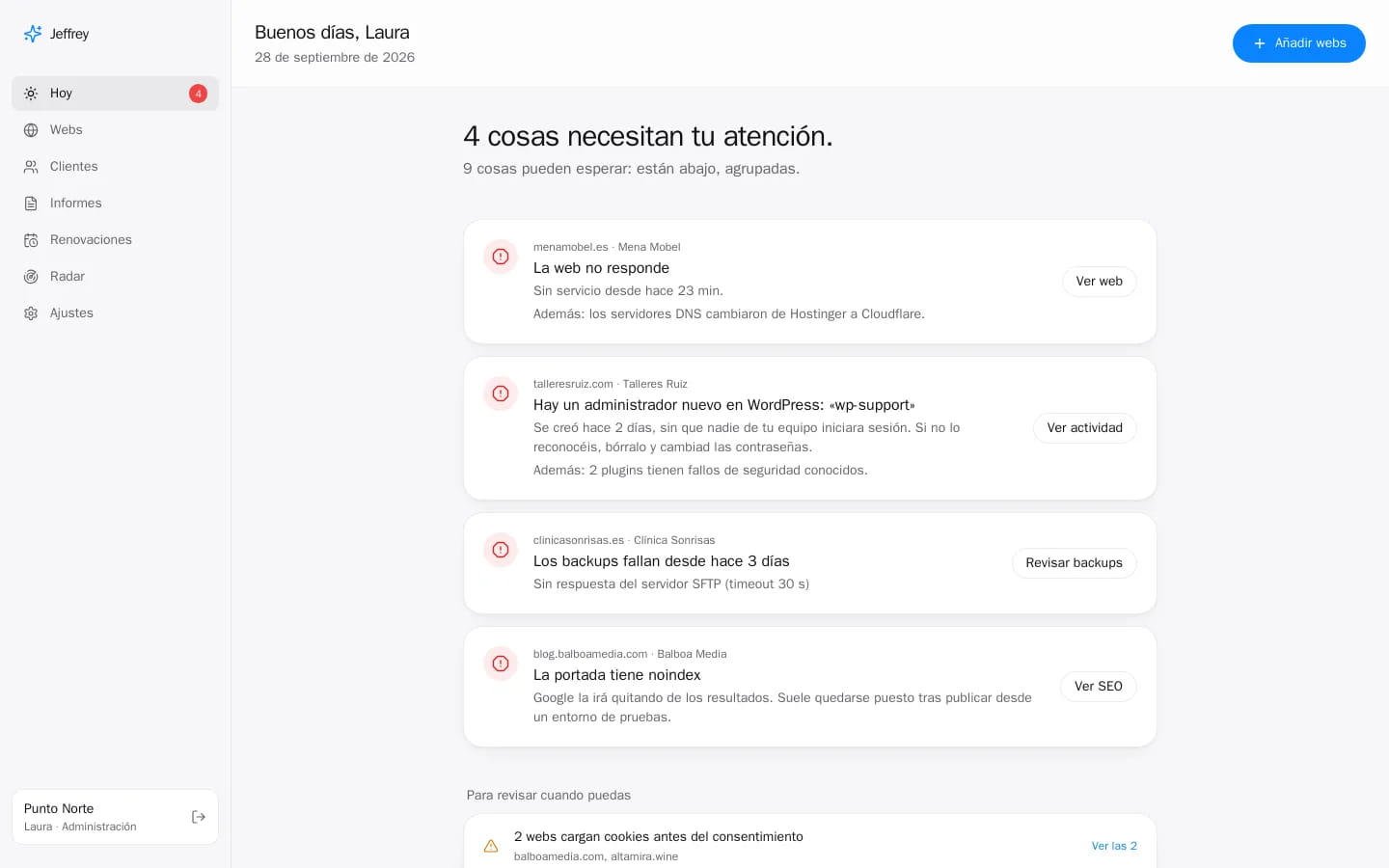Click the clinicasonrisas.es · Clínica Sonrisas label
Screen dimensions: 1389x868
point(624,540)
